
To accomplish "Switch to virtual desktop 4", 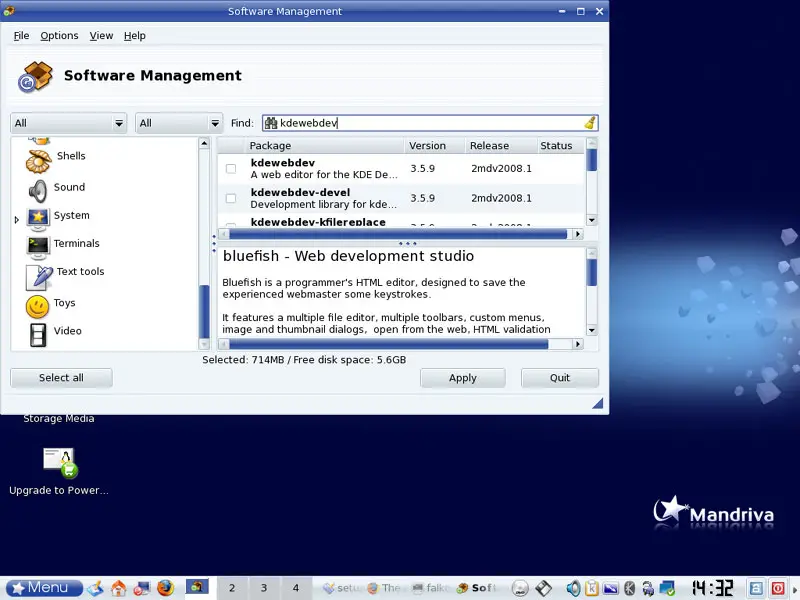I will [295, 588].
